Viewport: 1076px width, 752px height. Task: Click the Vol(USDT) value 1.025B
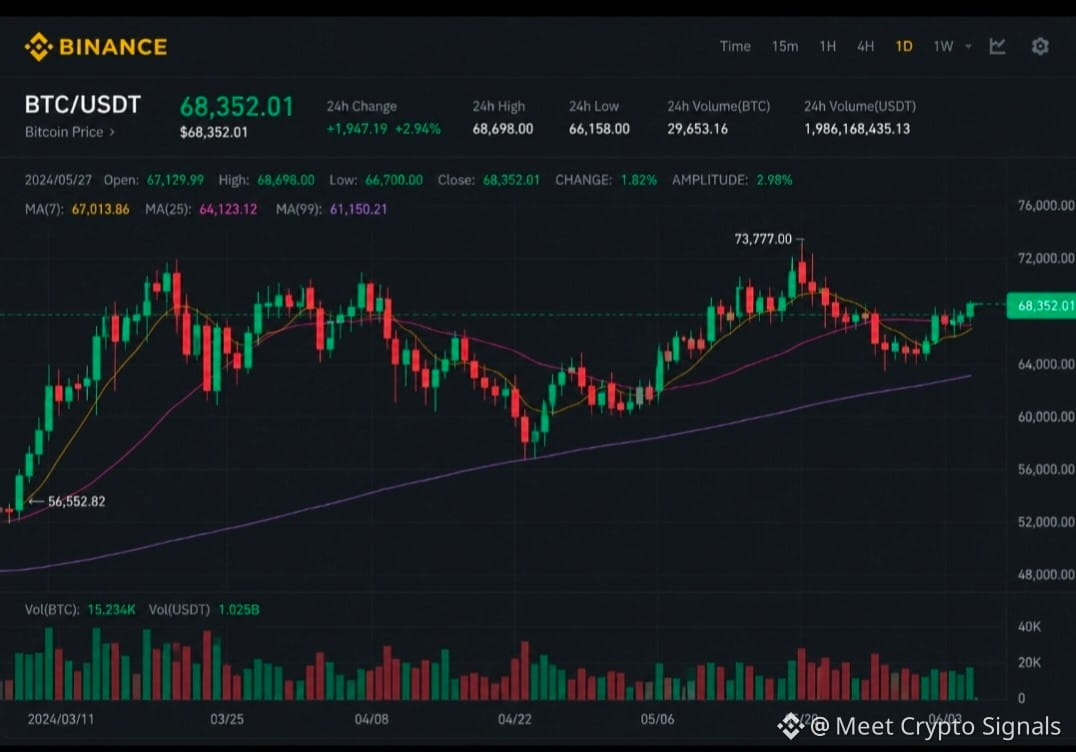click(x=239, y=609)
